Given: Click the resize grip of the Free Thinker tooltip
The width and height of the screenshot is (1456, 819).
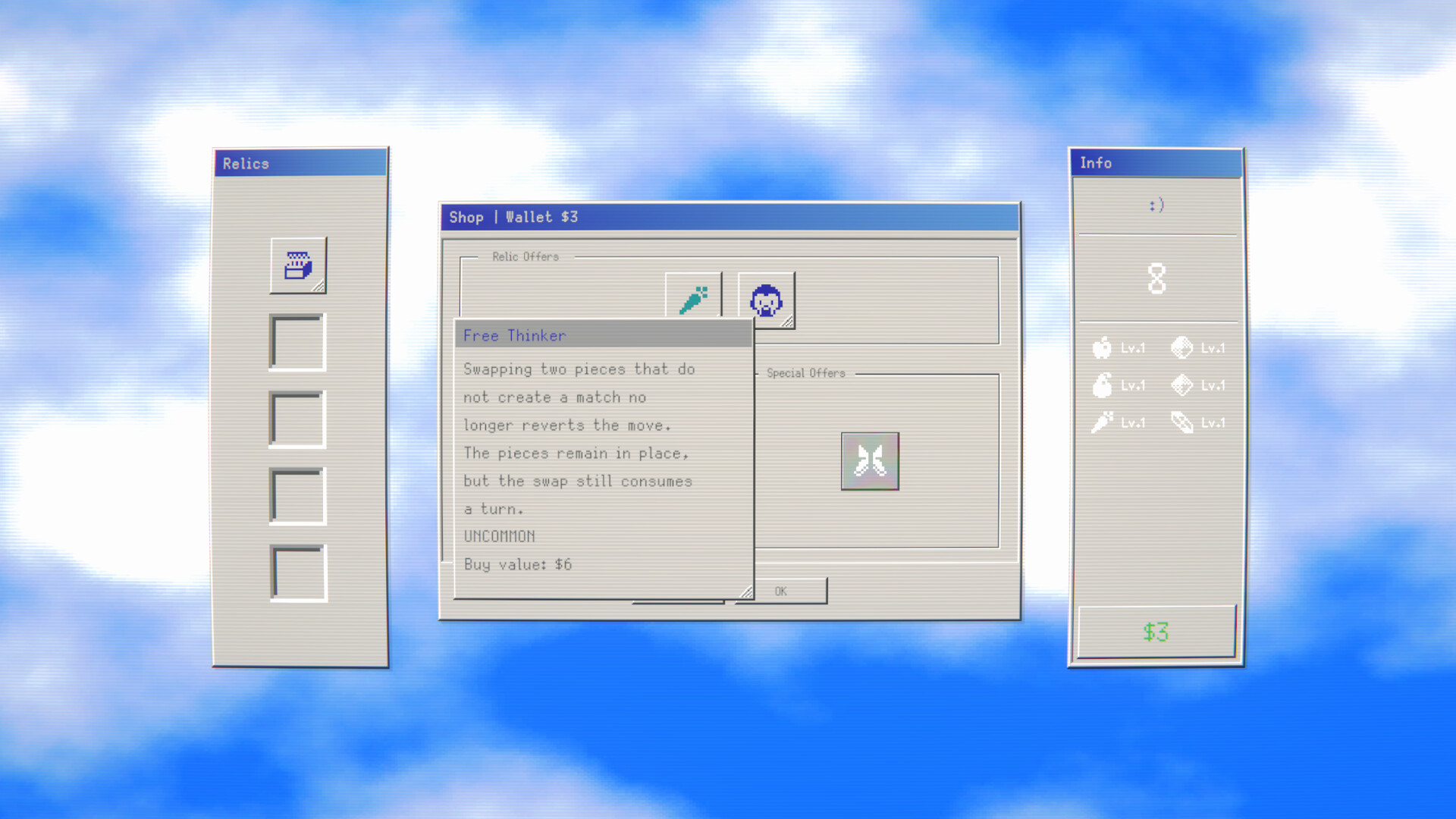Looking at the screenshot, I should pyautogui.click(x=746, y=591).
